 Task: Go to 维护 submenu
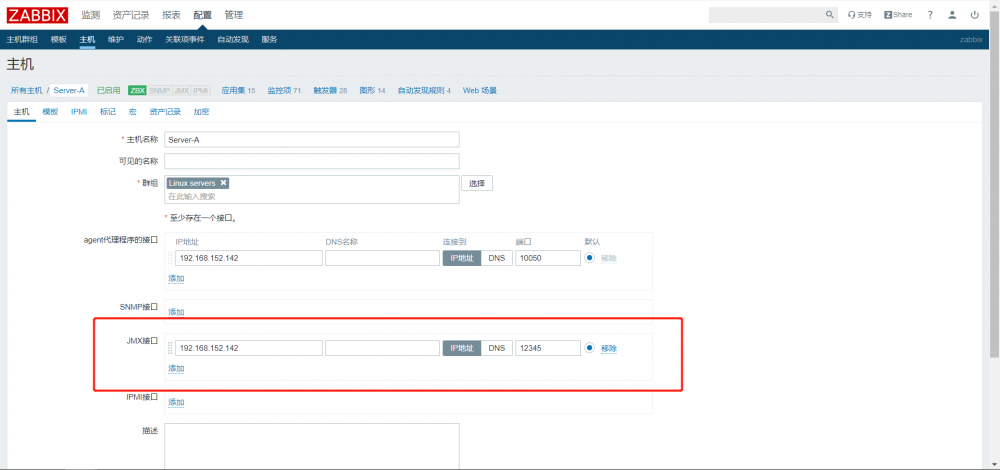[x=115, y=40]
